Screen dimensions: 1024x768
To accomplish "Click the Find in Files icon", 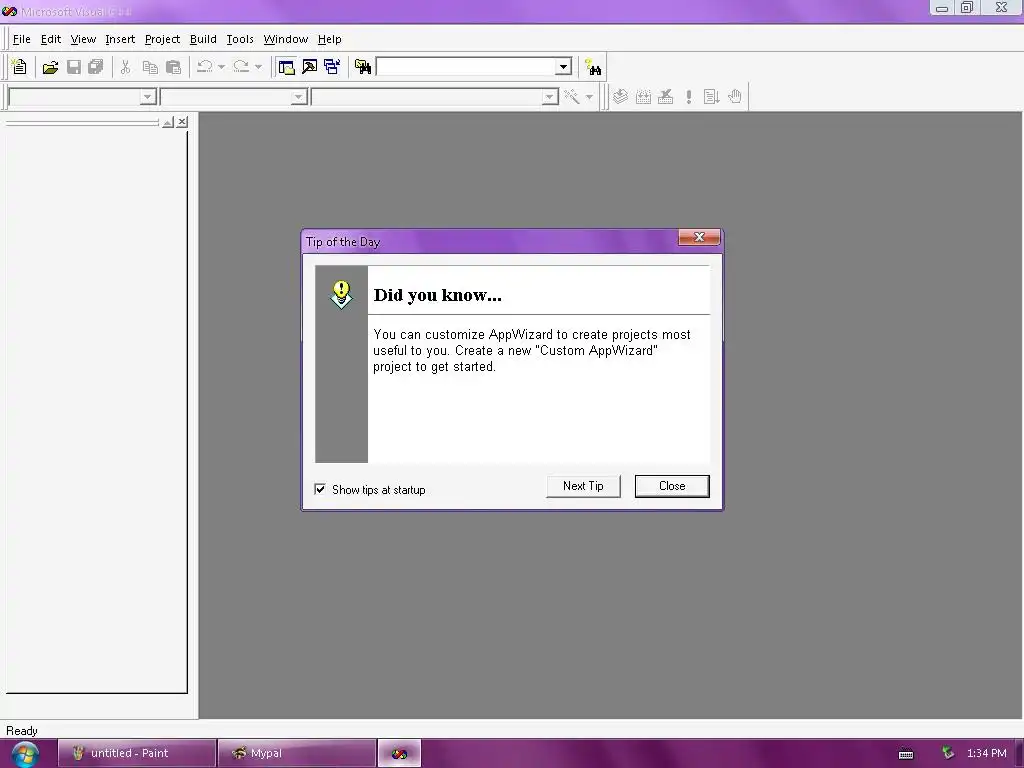I will click(362, 67).
